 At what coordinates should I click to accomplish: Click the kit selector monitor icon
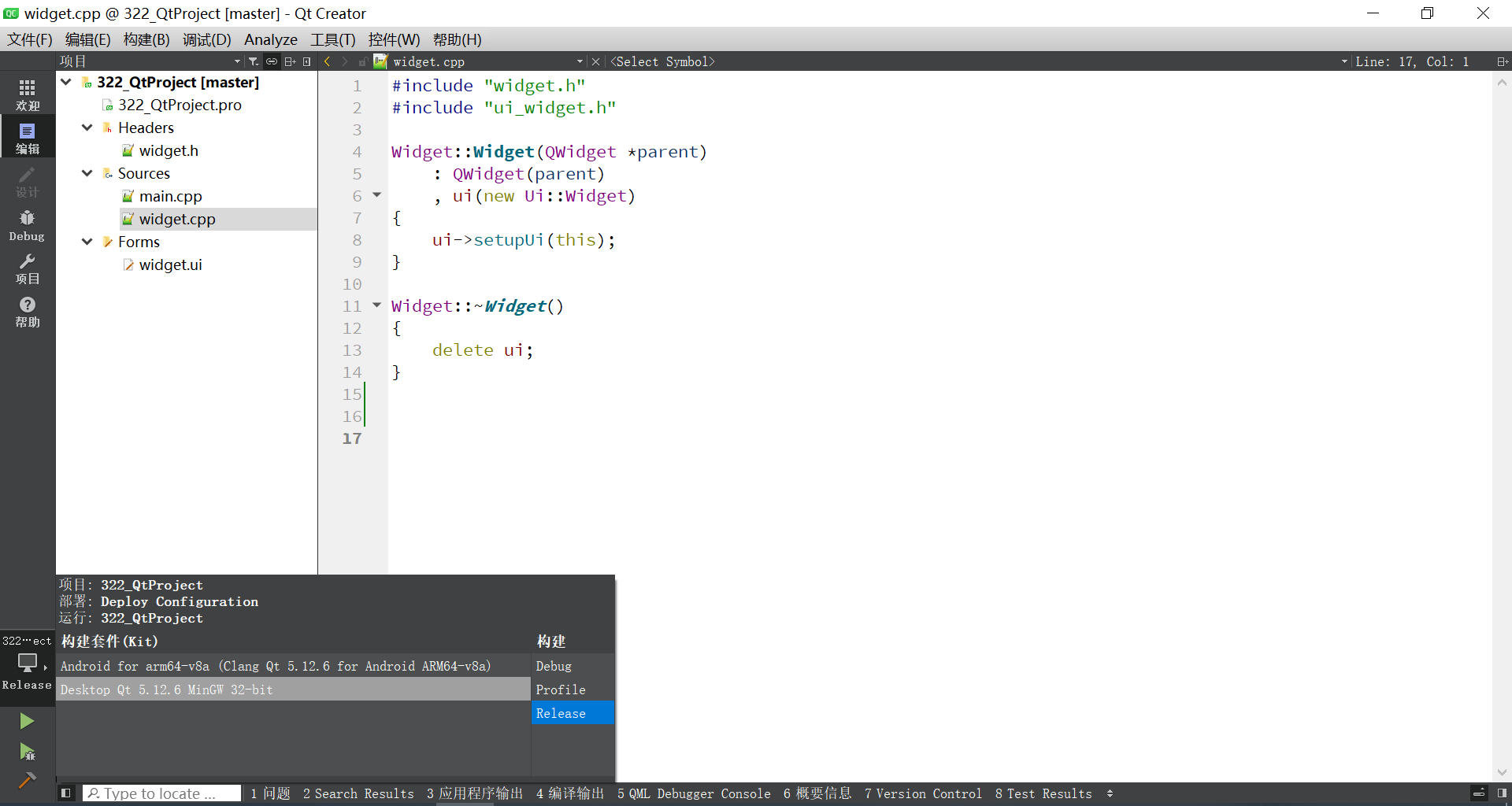pyautogui.click(x=28, y=663)
